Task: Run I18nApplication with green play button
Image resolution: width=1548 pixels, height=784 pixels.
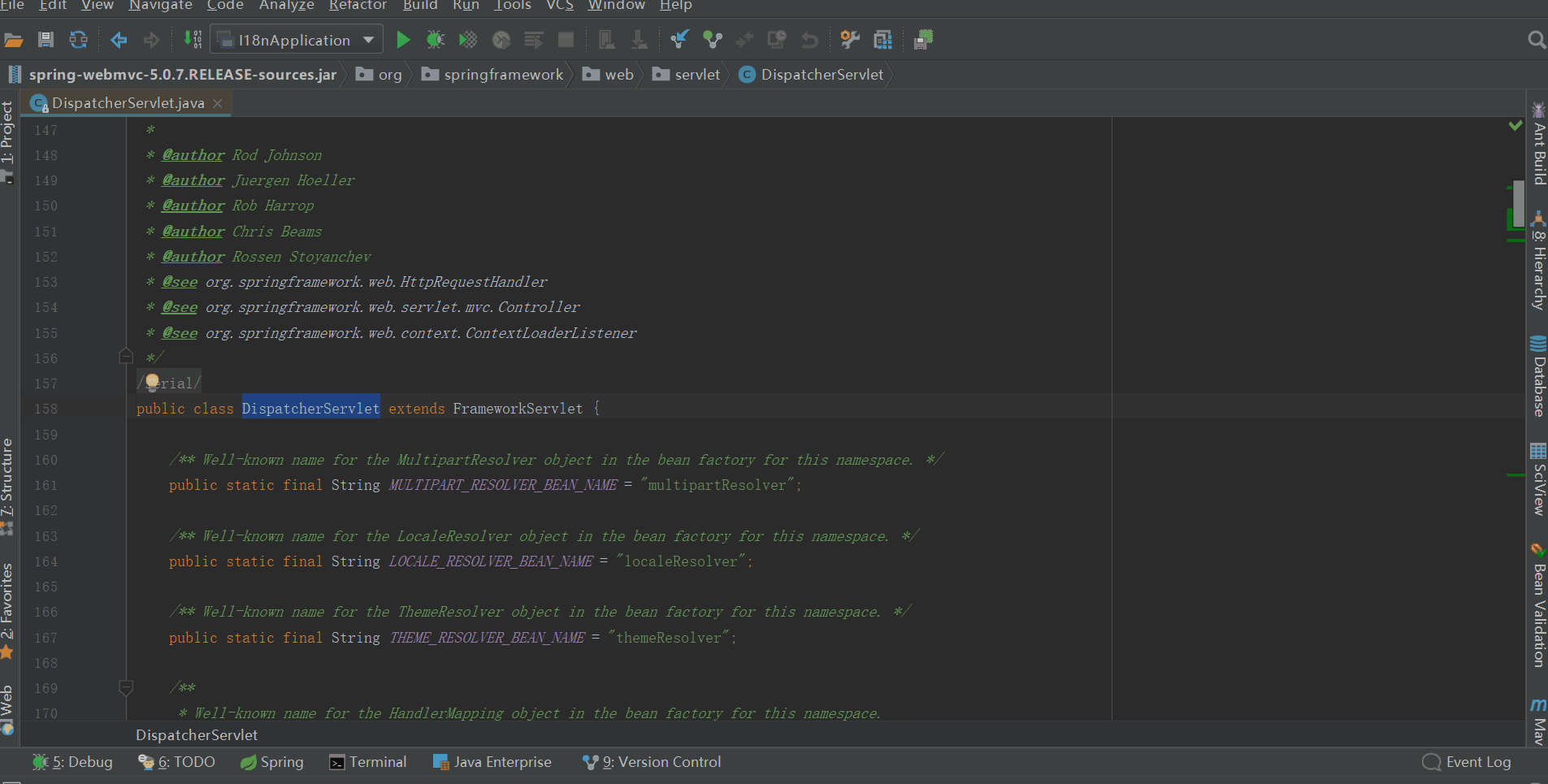Action: click(402, 40)
